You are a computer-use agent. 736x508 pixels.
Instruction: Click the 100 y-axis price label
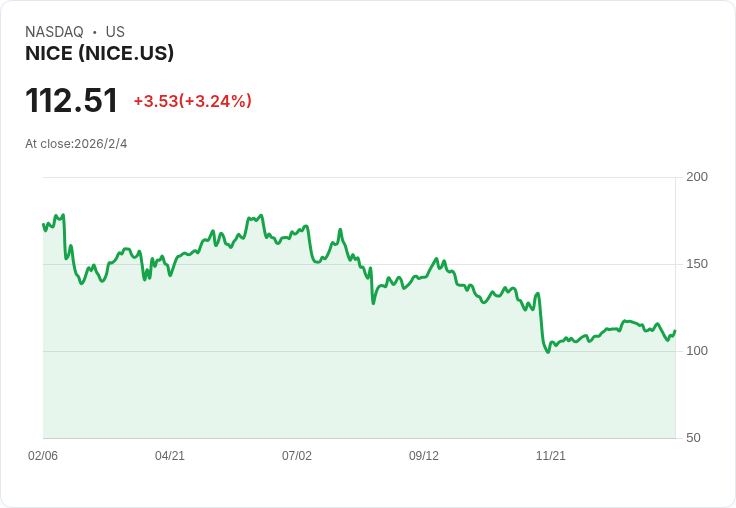tap(697, 351)
